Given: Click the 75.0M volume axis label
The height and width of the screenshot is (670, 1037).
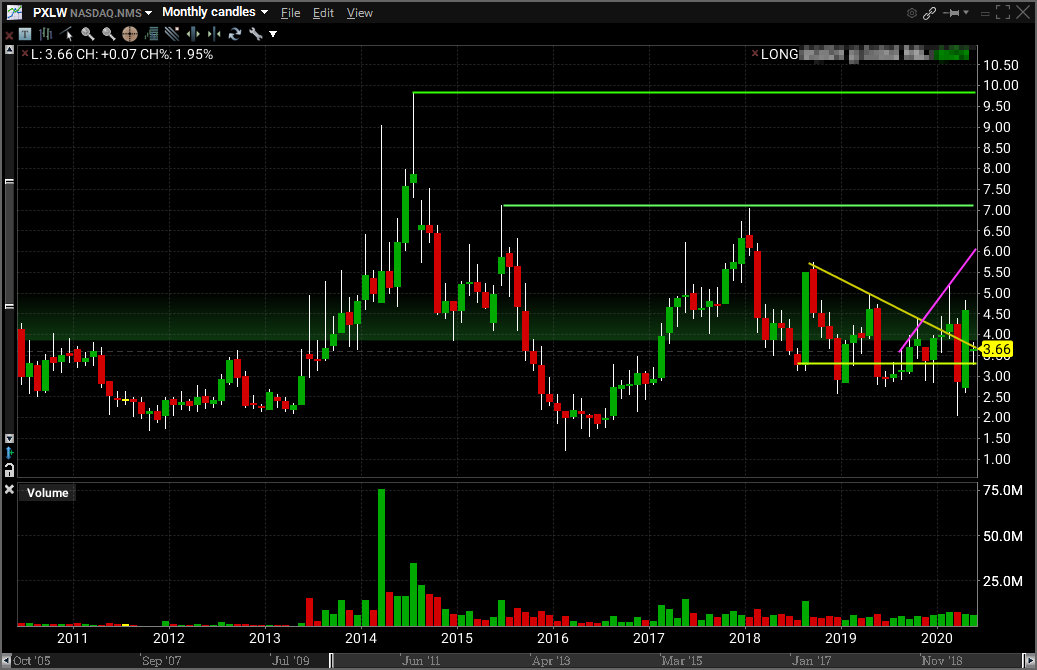Looking at the screenshot, I should click(1003, 490).
